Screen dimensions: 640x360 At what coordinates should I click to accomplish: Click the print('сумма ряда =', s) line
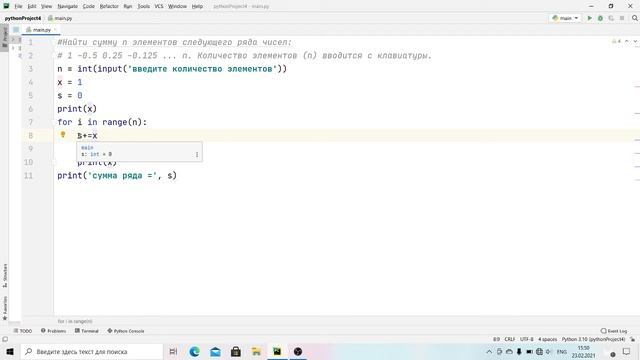(117, 176)
